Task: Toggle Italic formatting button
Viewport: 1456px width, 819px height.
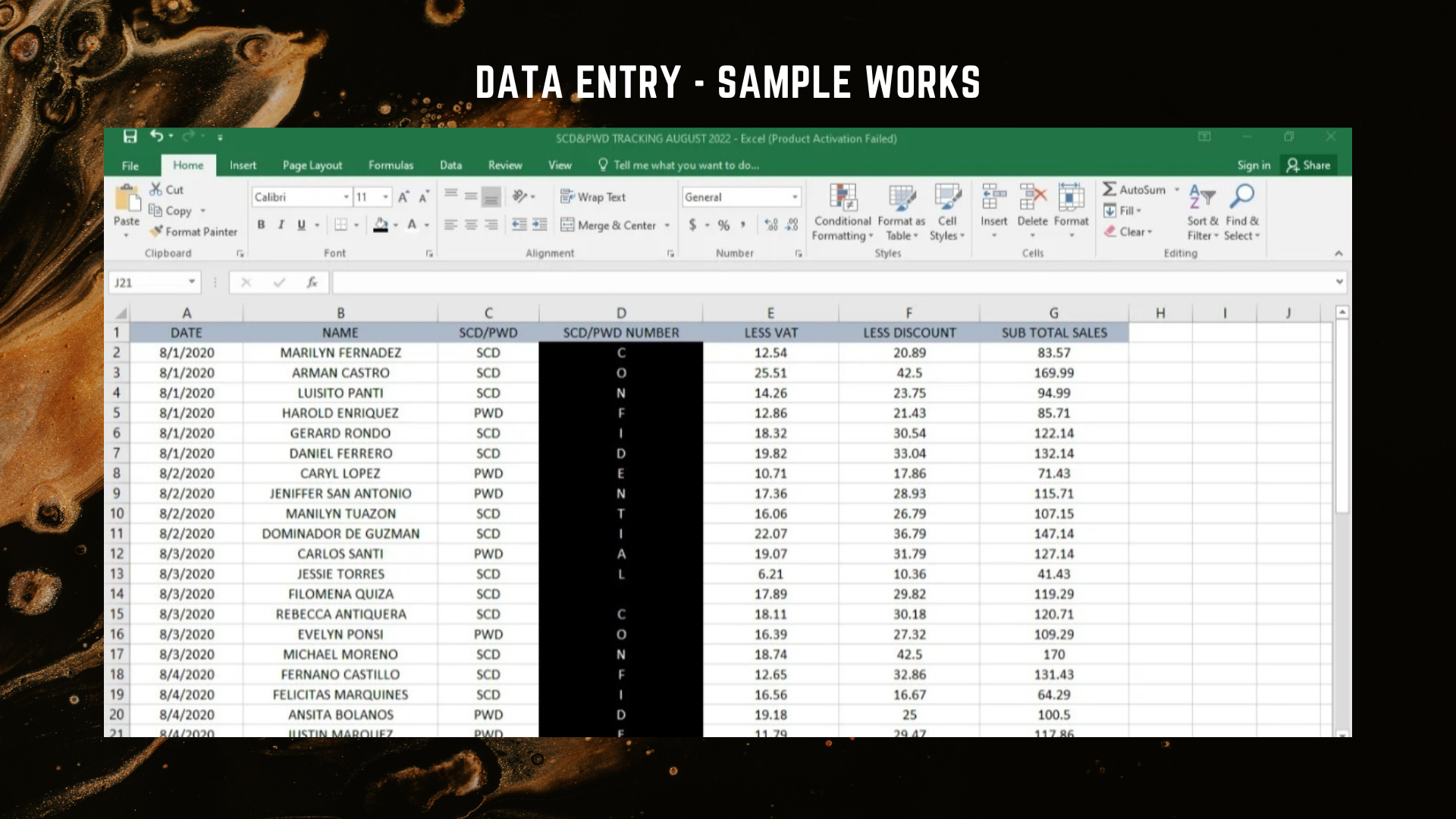Action: 281,224
